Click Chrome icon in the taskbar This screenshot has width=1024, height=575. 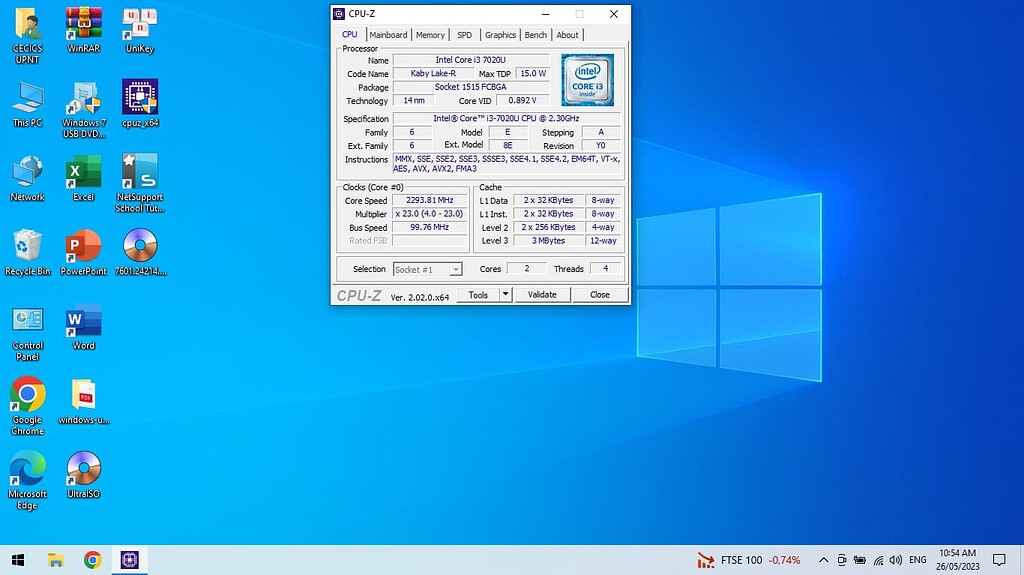92,560
